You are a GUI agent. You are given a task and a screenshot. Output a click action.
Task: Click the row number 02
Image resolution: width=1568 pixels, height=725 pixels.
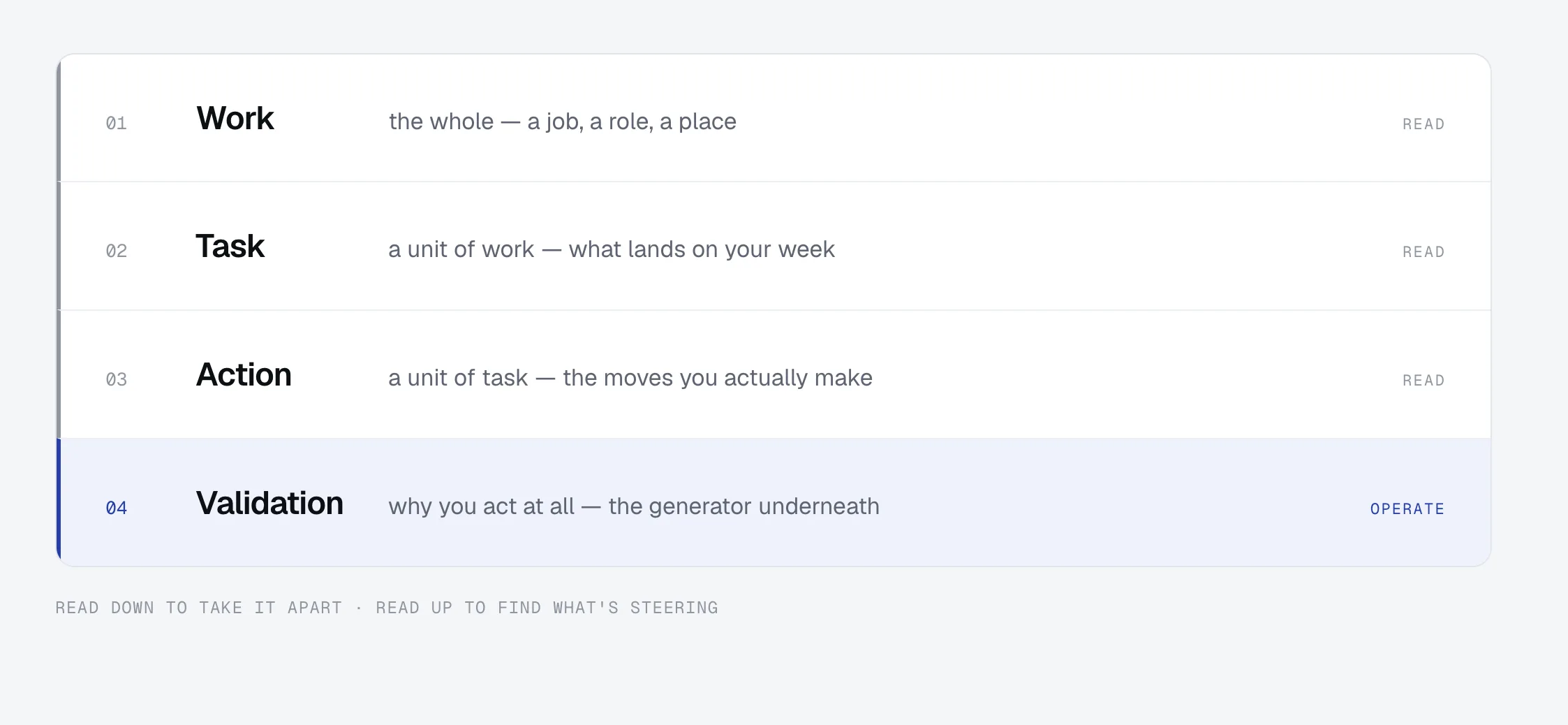pyautogui.click(x=117, y=251)
